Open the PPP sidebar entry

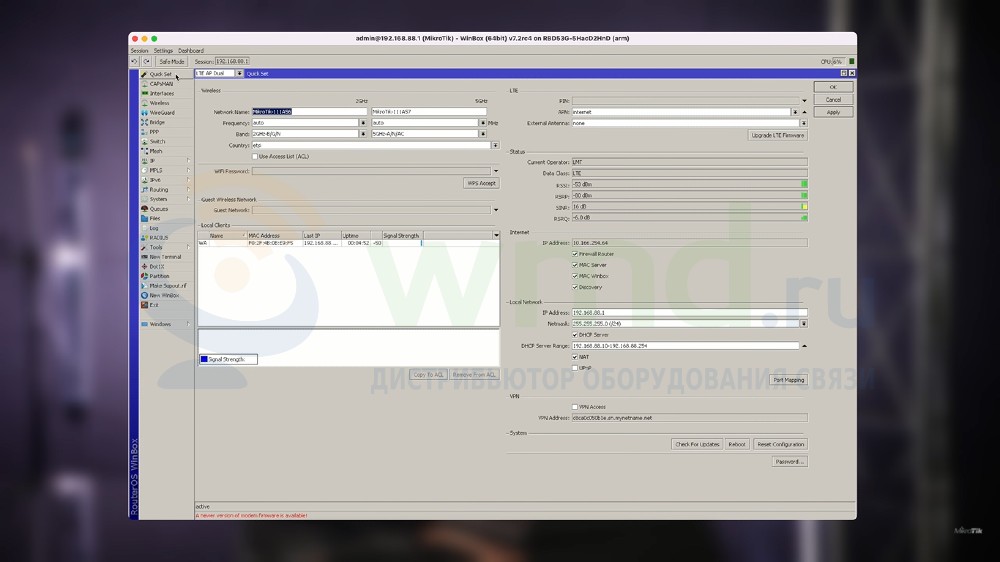point(154,132)
